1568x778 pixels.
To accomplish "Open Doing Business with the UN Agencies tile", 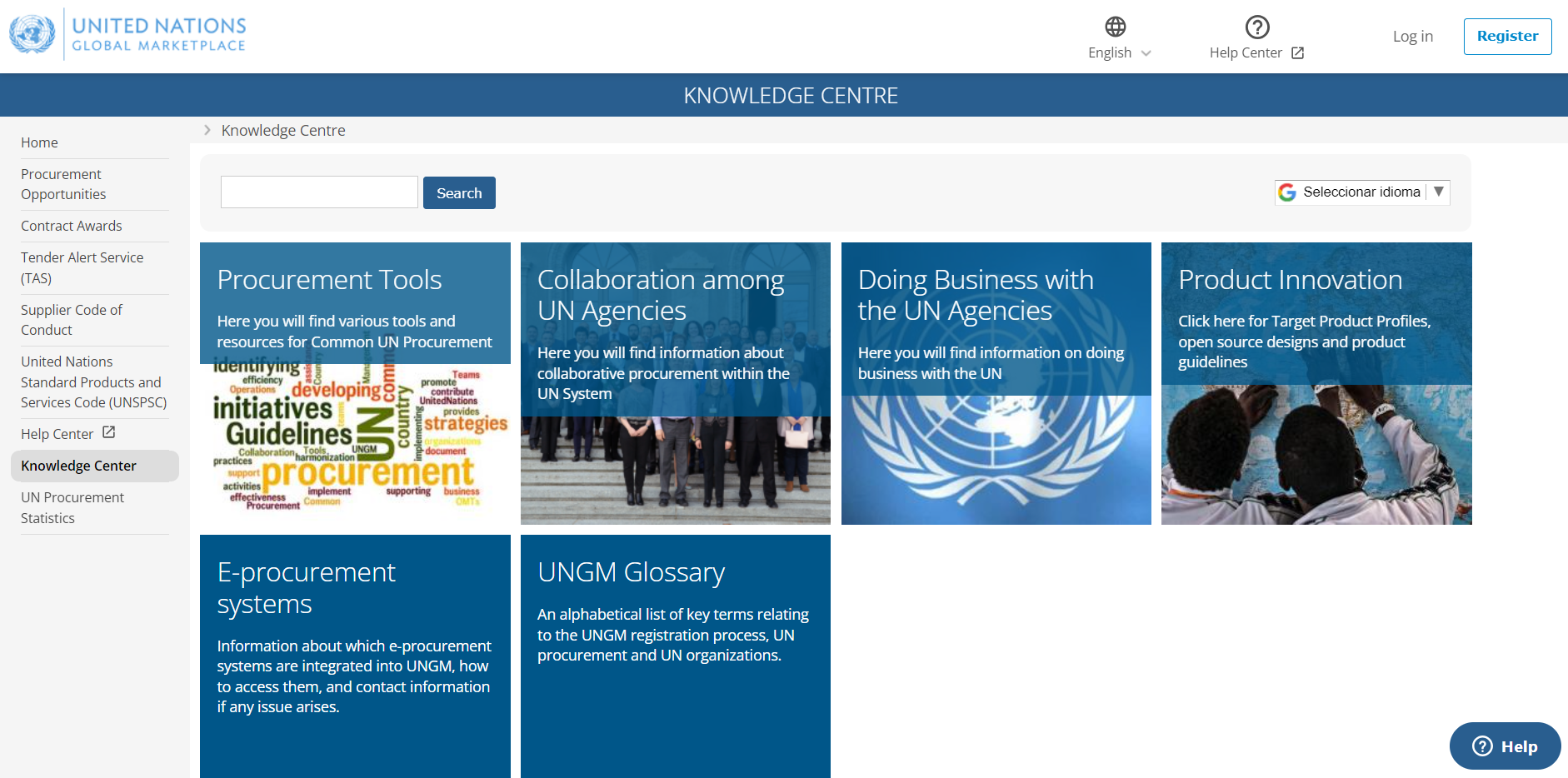I will click(996, 383).
